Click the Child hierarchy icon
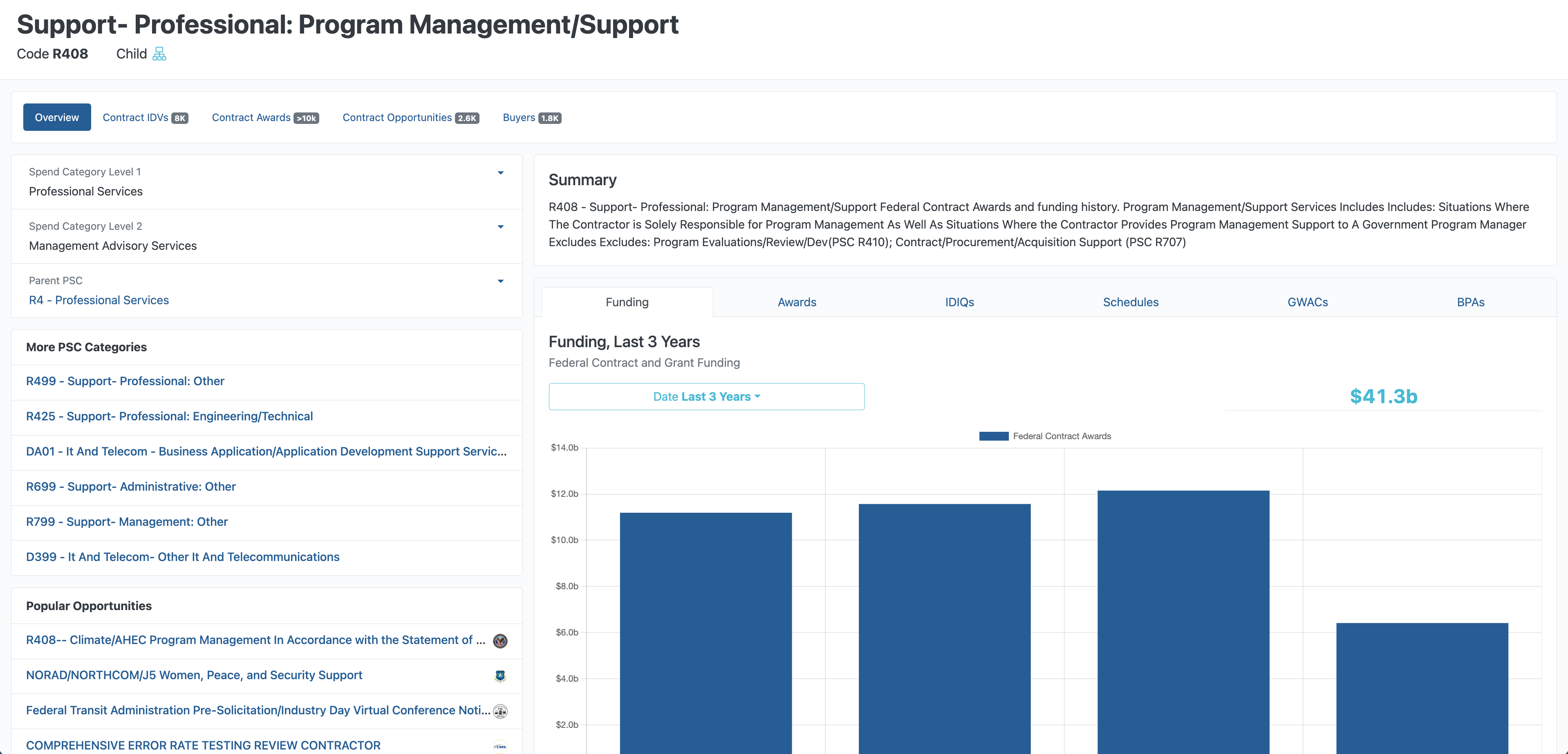The height and width of the screenshot is (754, 1568). 159,54
